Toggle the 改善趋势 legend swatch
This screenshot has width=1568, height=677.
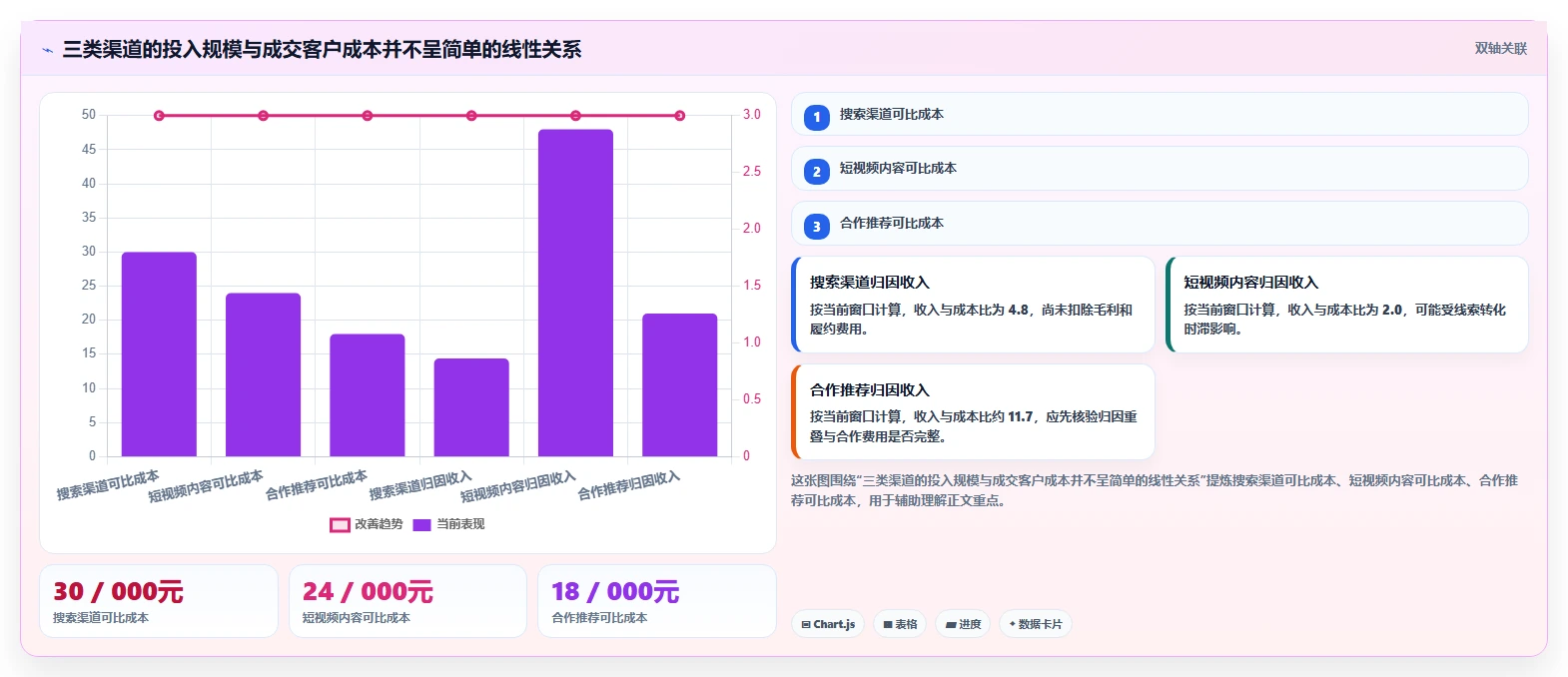tap(340, 524)
